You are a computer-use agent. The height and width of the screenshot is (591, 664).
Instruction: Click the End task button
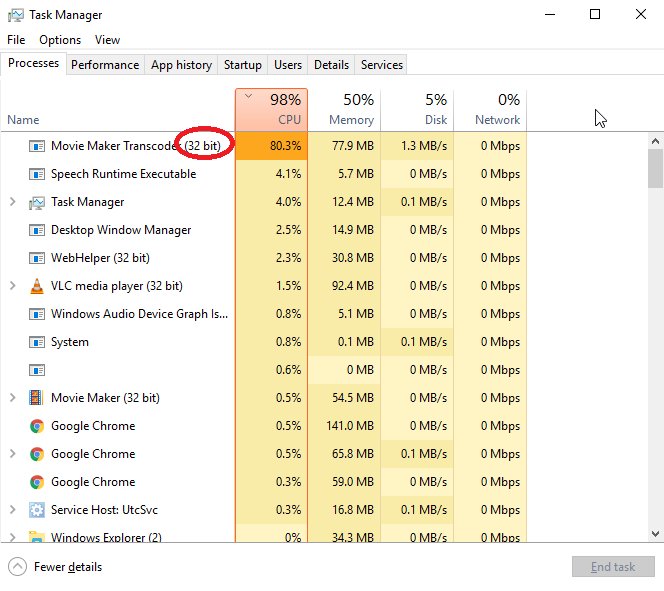(x=613, y=567)
